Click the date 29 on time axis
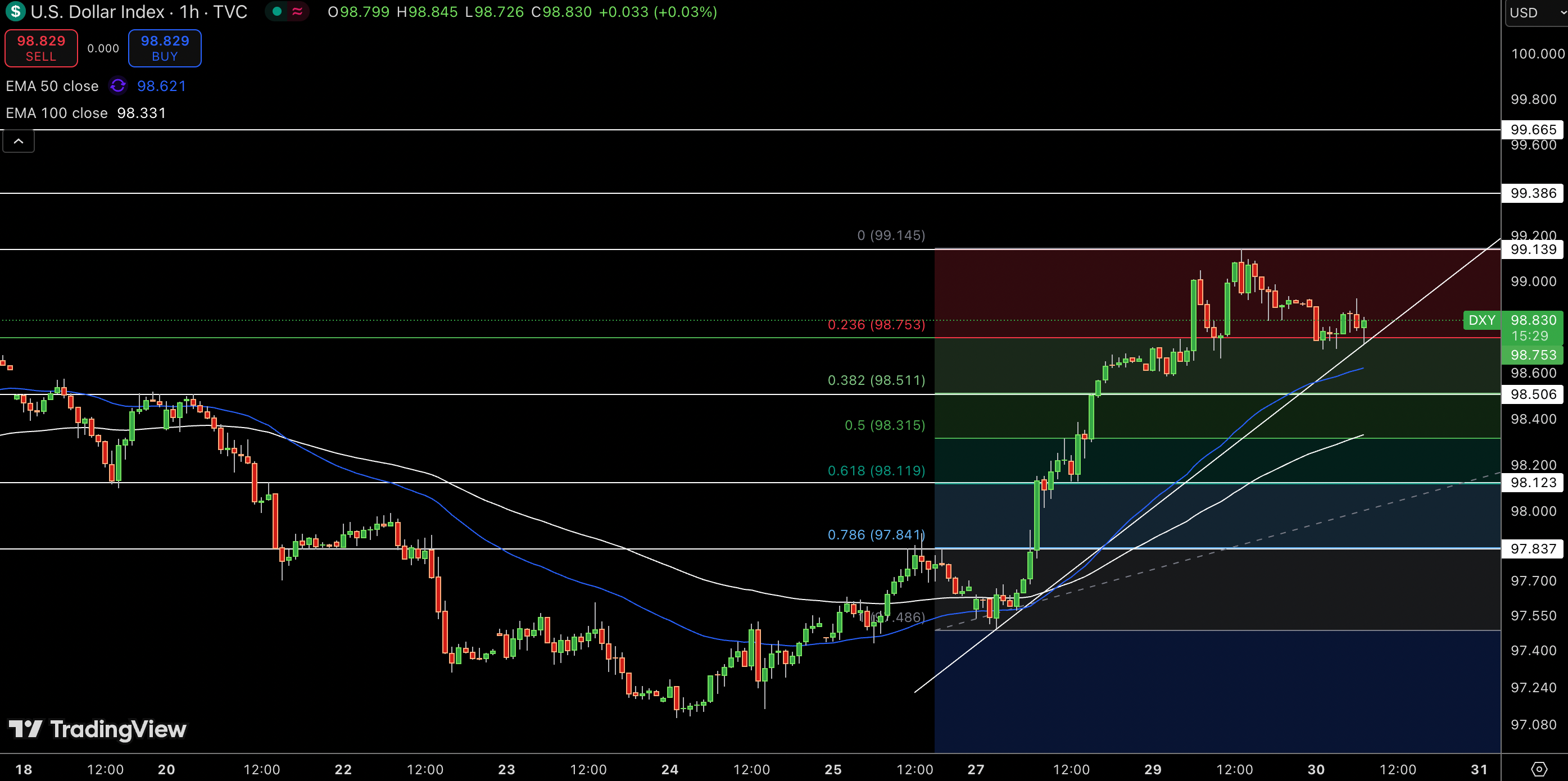Viewport: 1568px width, 781px height. pos(1153,769)
